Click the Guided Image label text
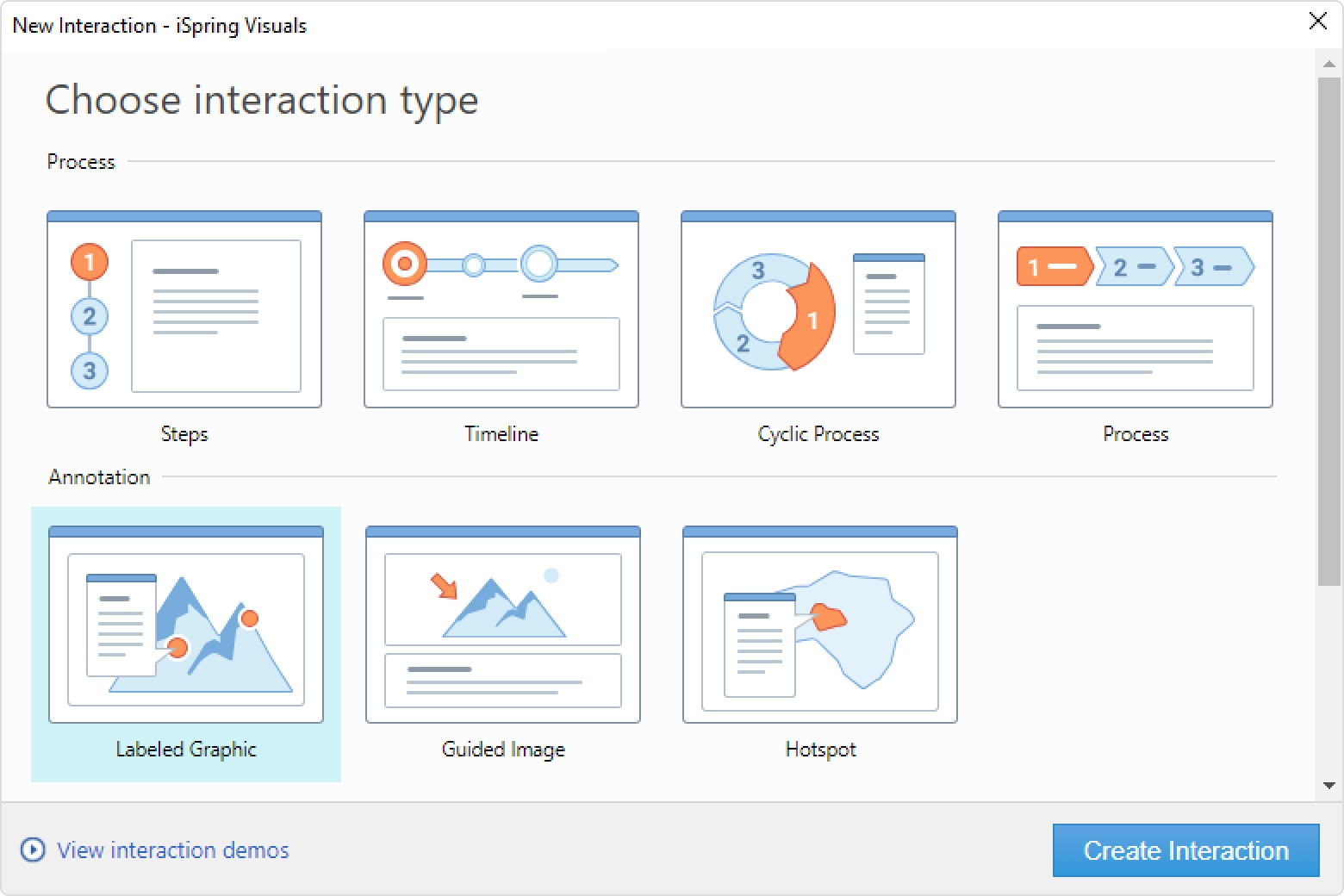The width and height of the screenshot is (1344, 896). coord(503,750)
